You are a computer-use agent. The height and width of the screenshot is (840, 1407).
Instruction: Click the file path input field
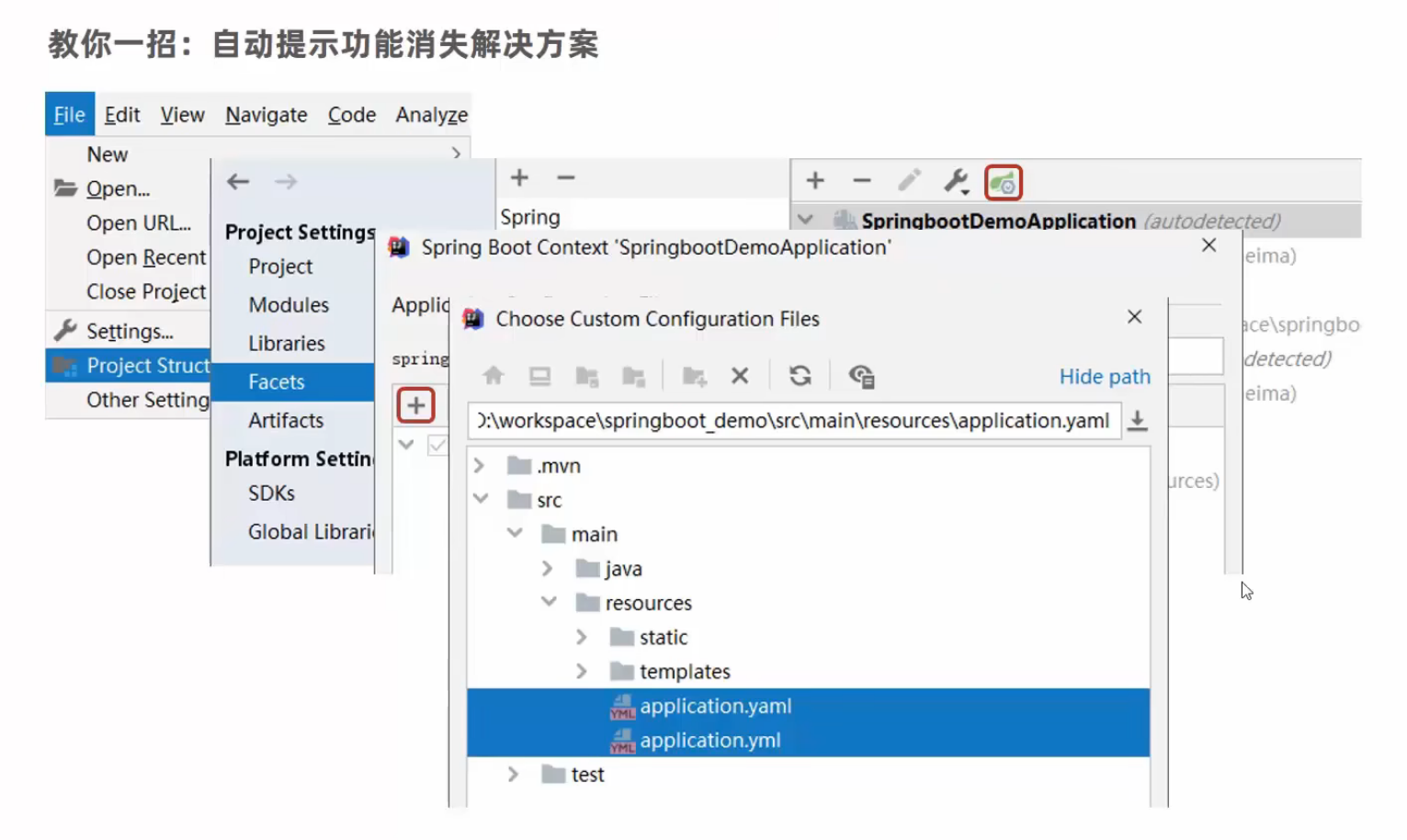(x=794, y=421)
